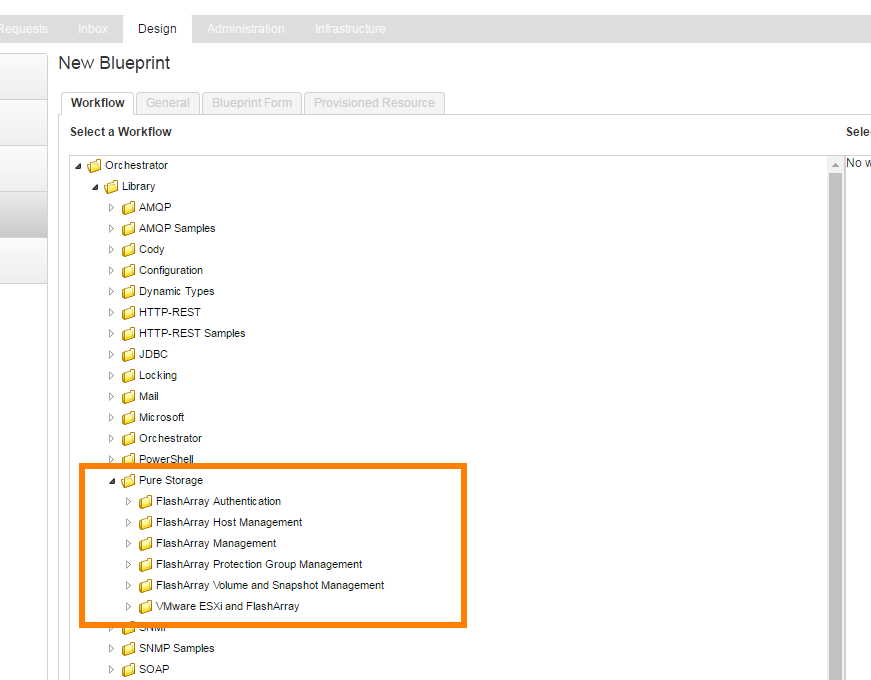
Task: Select the Provisioned Resource tab
Action: (374, 103)
